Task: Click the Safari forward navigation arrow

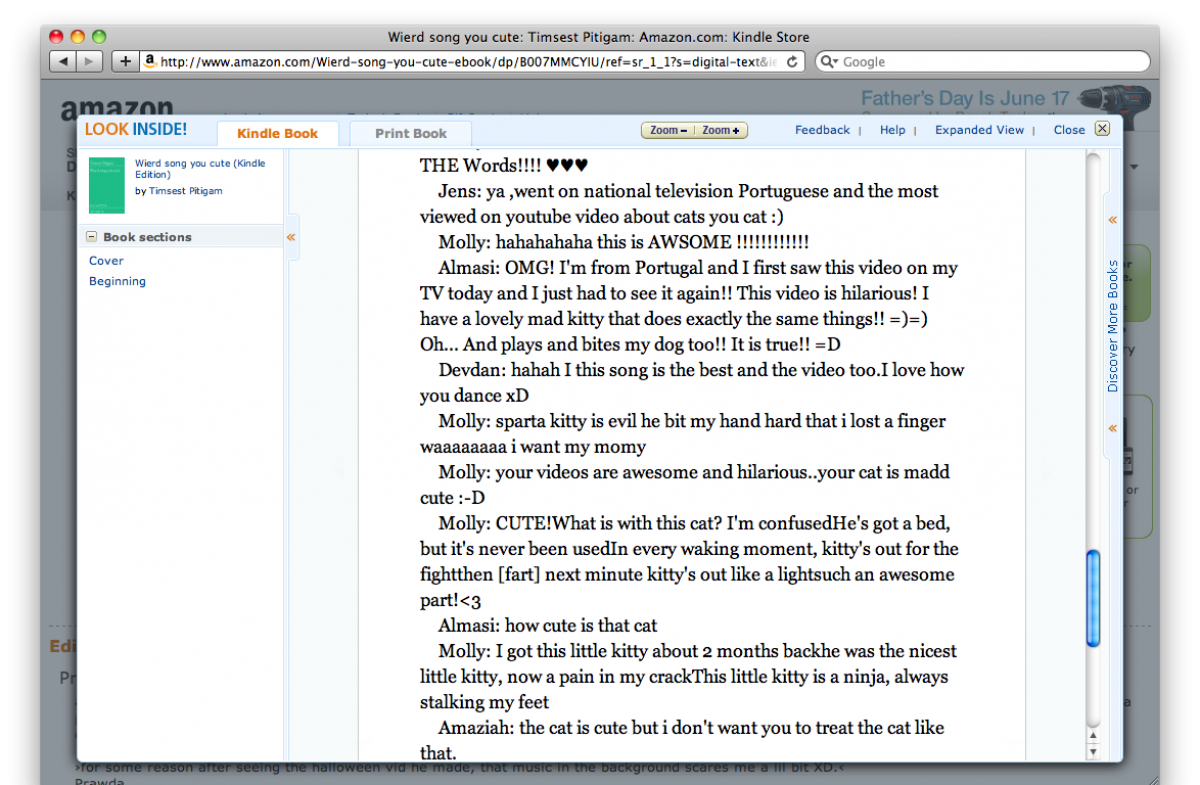Action: click(90, 62)
